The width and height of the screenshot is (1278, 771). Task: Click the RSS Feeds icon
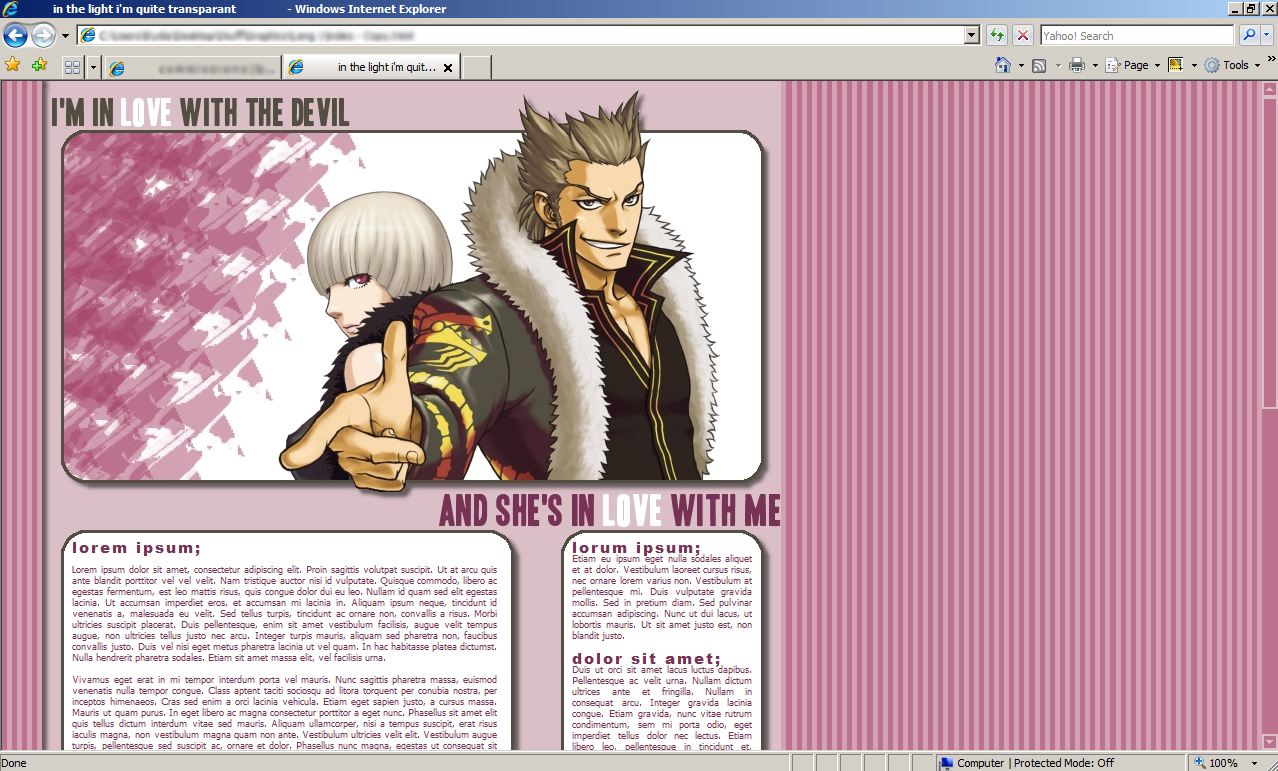click(x=1039, y=65)
